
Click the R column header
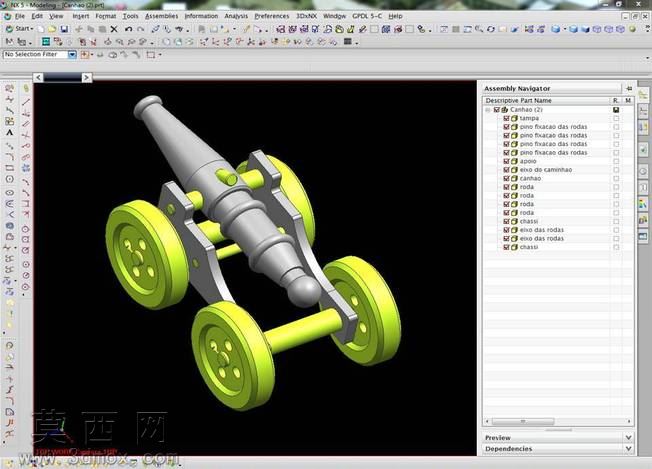615,101
